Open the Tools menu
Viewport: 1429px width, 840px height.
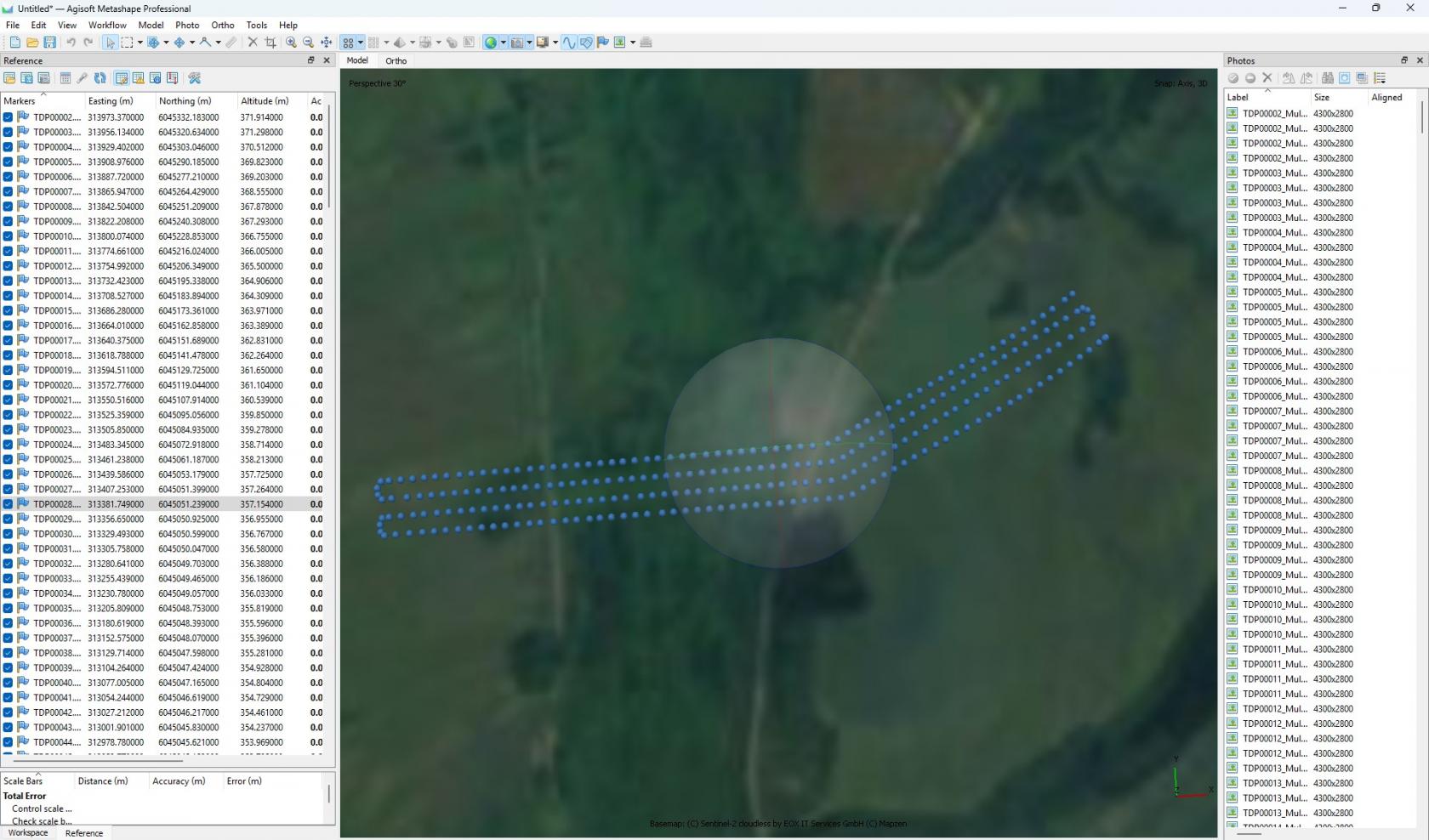[x=256, y=25]
